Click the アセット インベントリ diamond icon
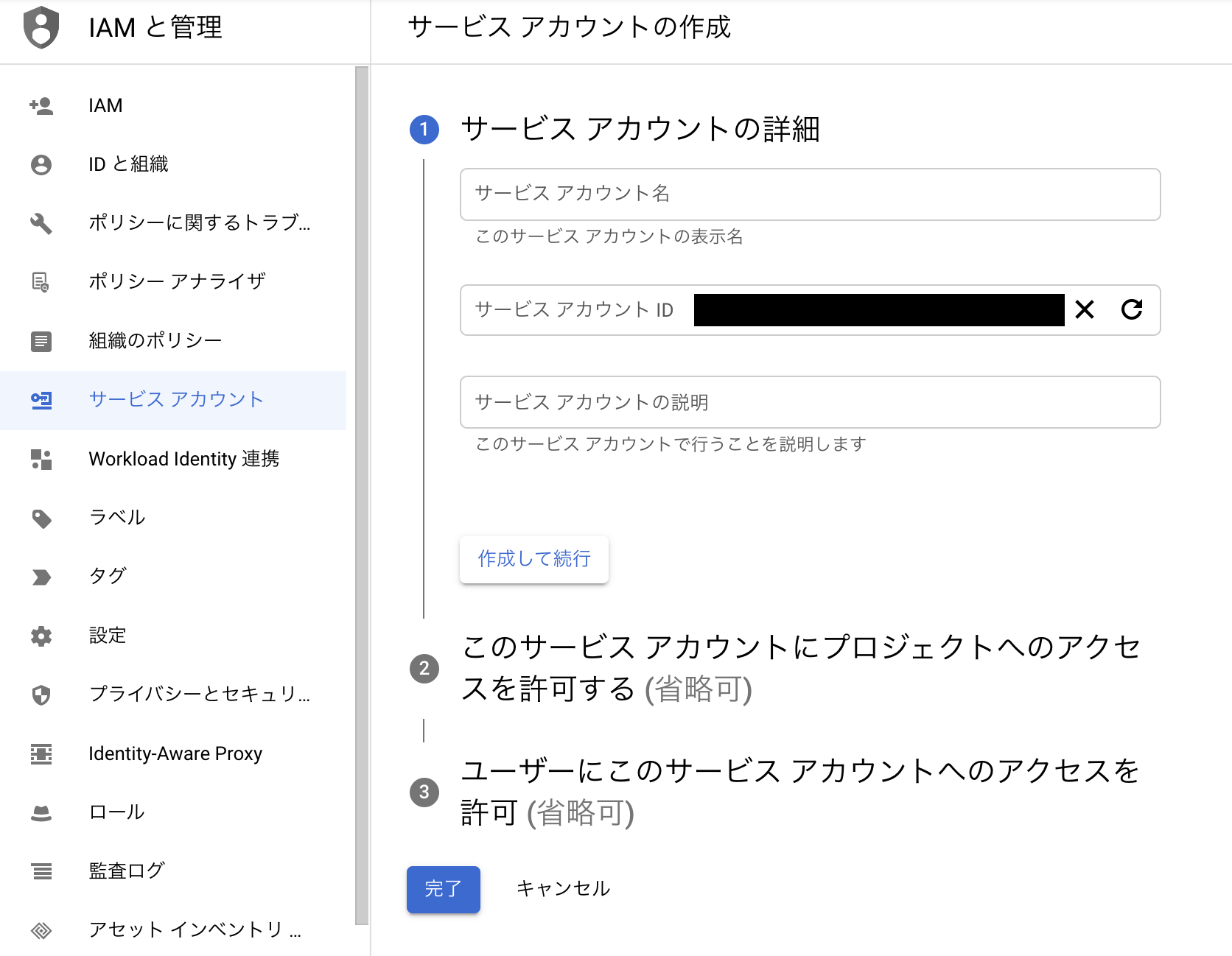Screen dimensions: 1232x956 coord(41,930)
